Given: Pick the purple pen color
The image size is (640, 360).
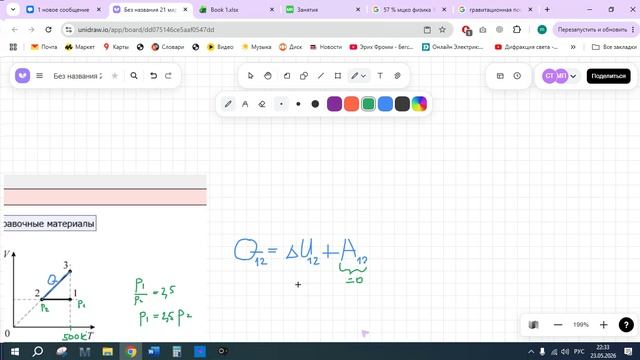Looking at the screenshot, I should [x=334, y=104].
